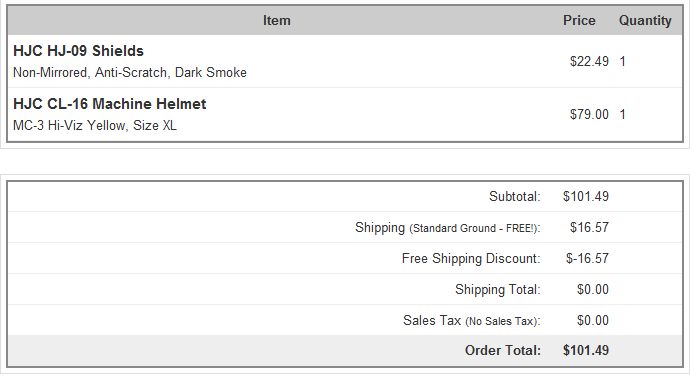Viewport: 690px width, 379px height.
Task: Click the $16.57 shipping amount
Action: point(589,228)
